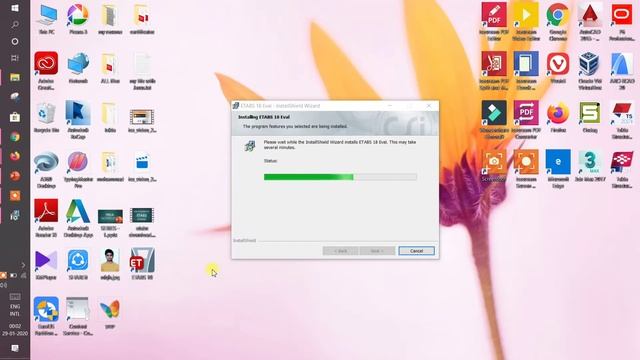Select the Icecream PDF Converter shortcut

tap(526, 120)
